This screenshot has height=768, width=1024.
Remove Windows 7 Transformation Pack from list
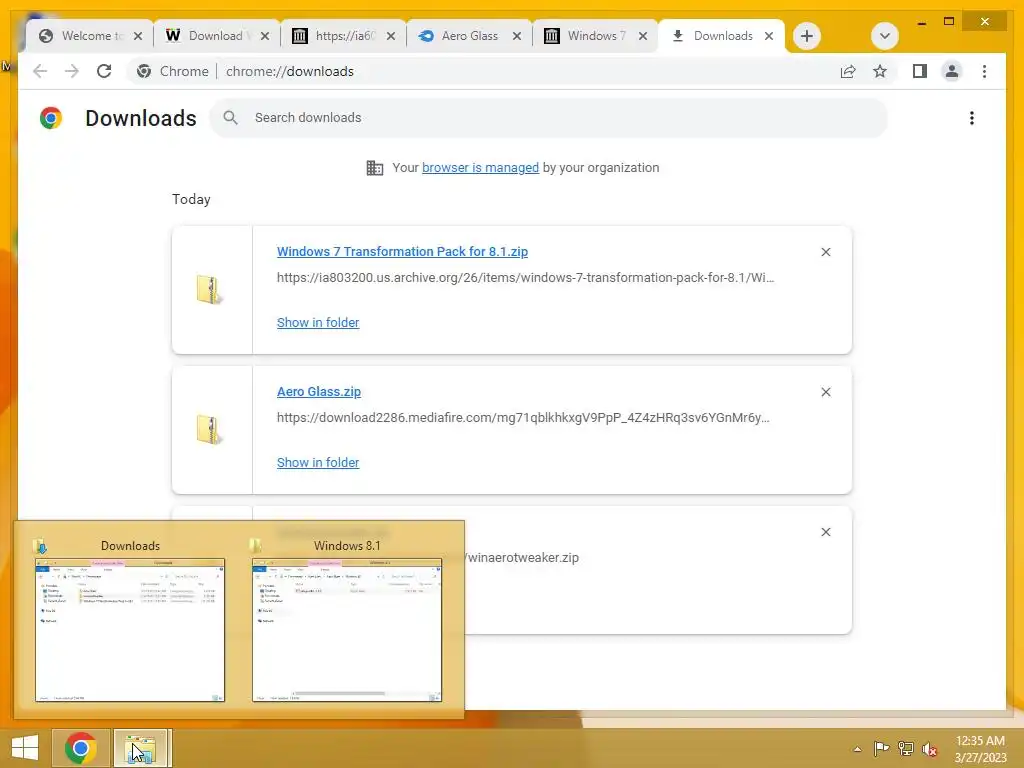click(x=825, y=252)
